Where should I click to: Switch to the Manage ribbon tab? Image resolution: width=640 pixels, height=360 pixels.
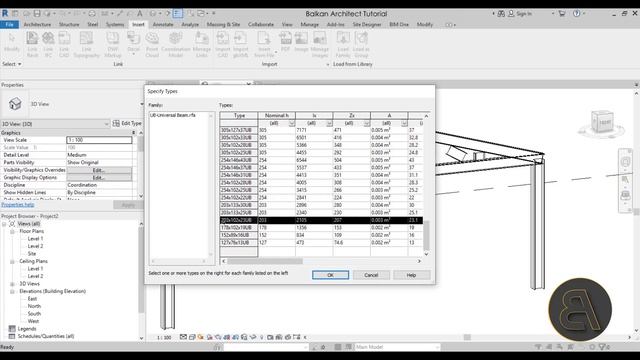pyautogui.click(x=309, y=24)
